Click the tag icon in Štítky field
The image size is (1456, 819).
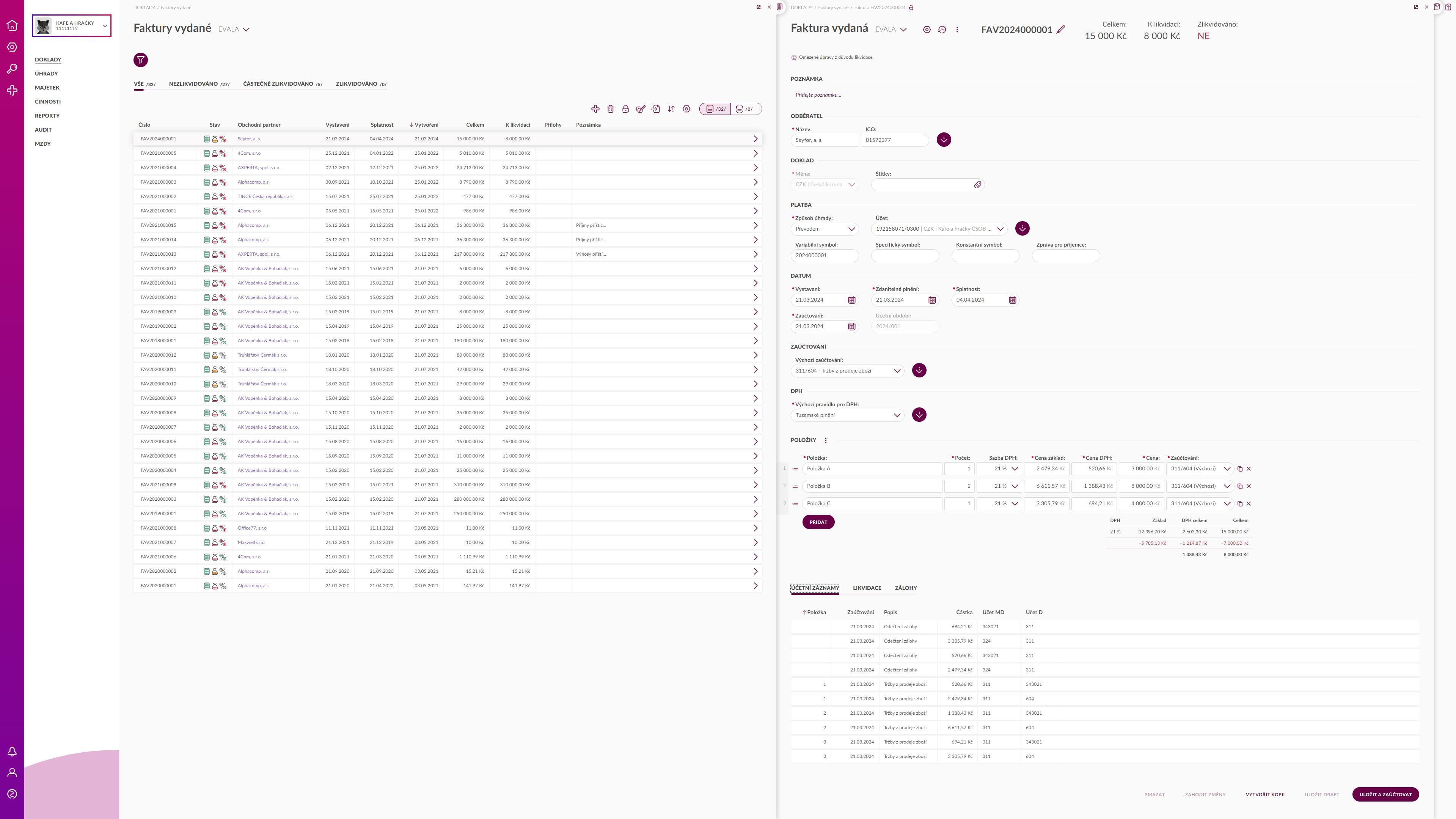tap(978, 185)
